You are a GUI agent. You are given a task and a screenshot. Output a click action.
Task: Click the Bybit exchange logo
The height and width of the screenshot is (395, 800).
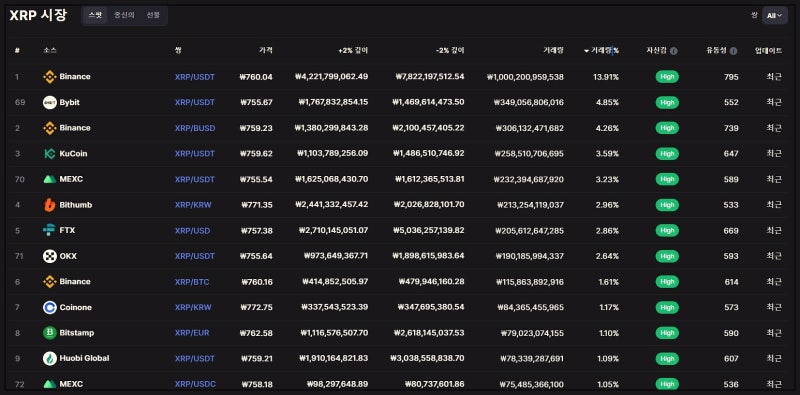(49, 103)
